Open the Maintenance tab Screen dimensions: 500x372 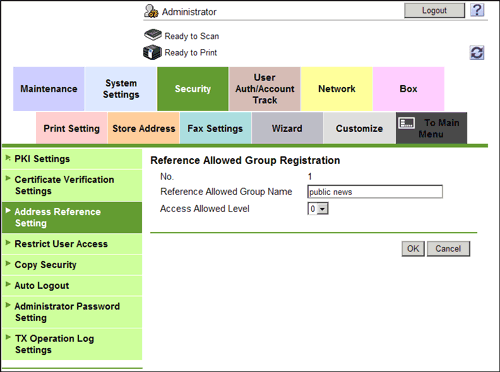(49, 89)
